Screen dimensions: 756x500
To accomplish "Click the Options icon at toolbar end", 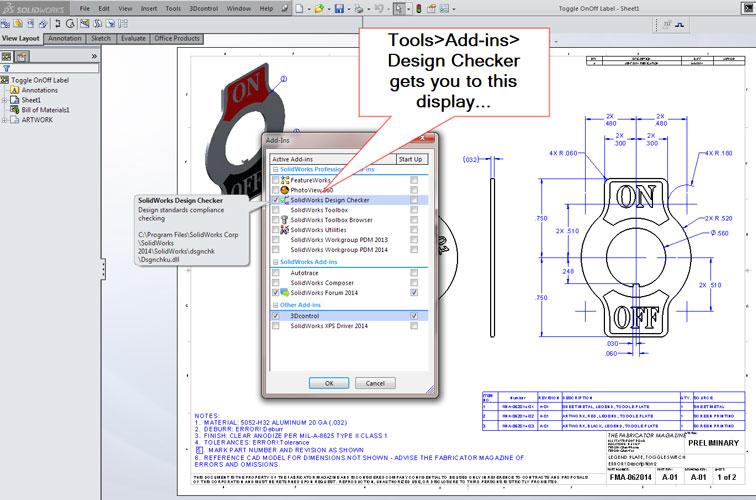I will [x=444, y=8].
